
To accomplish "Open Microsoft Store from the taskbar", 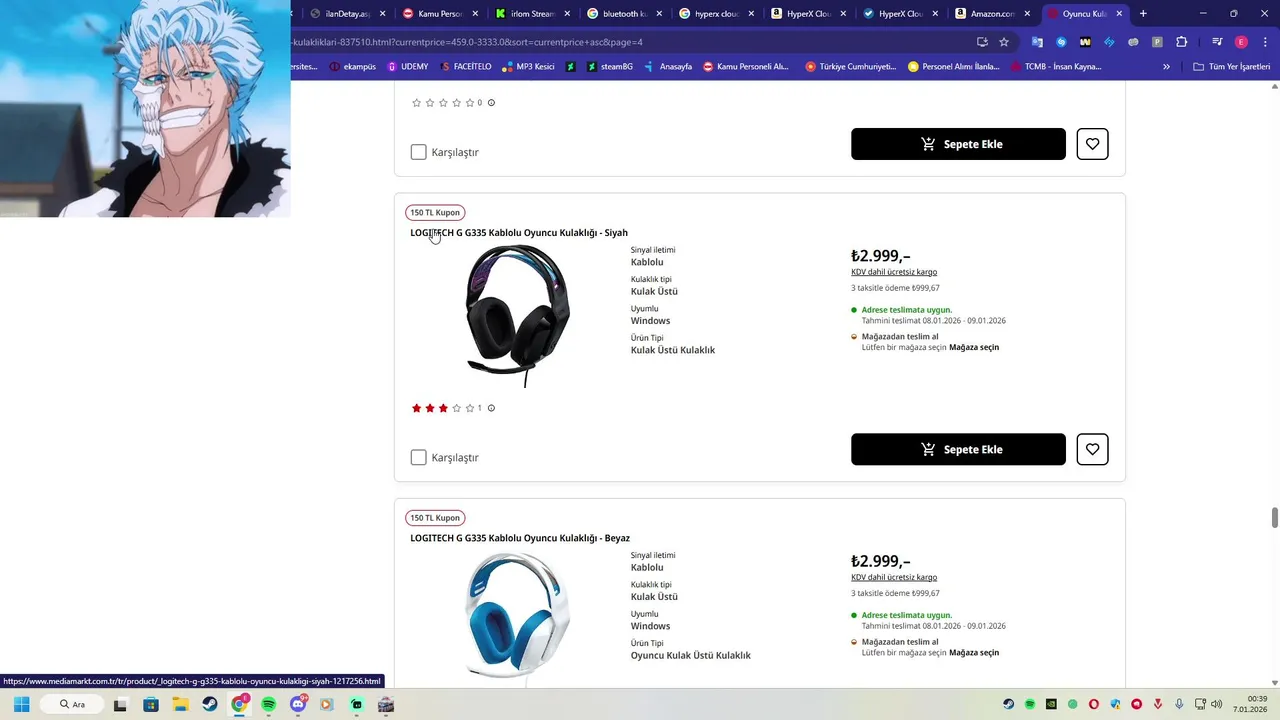I will coord(150,704).
